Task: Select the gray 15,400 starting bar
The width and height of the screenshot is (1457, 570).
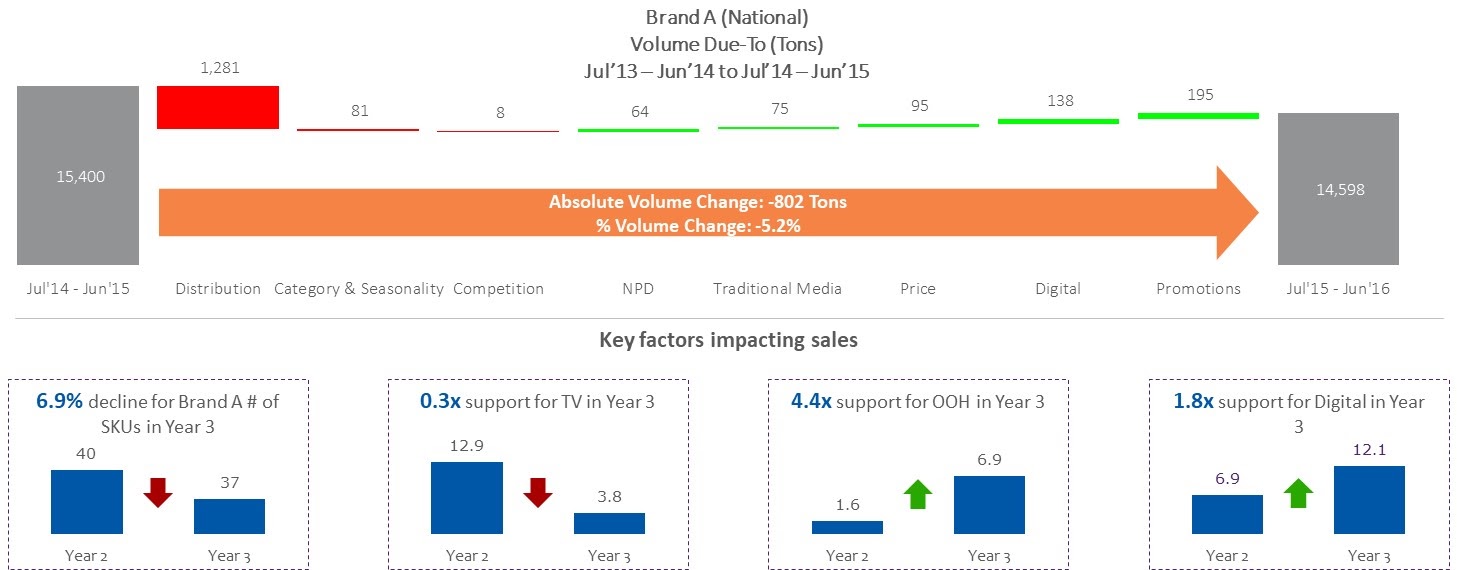Action: coord(78,175)
